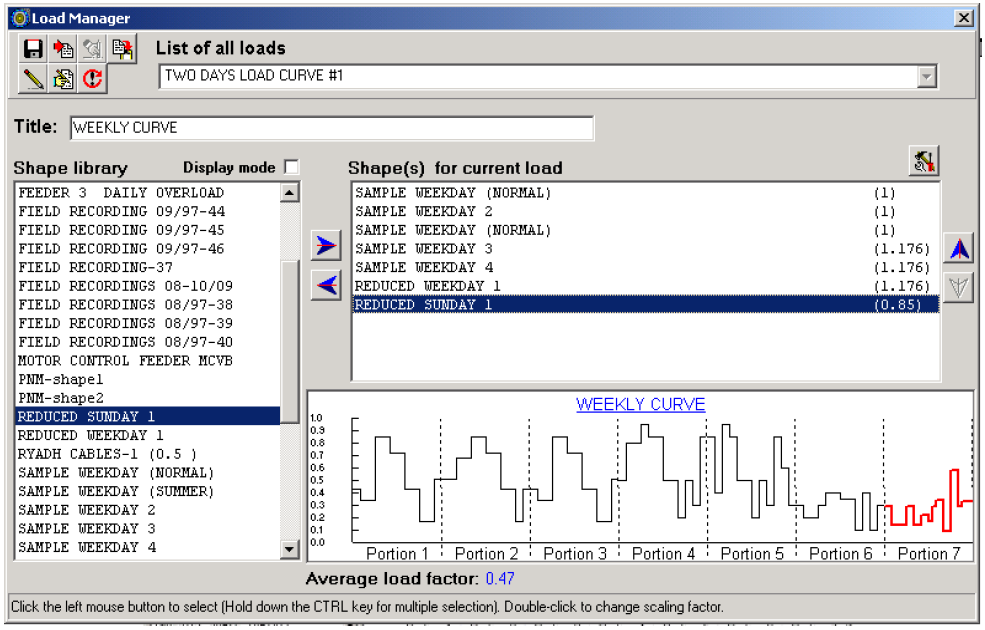Click the import load icon beside Save
Viewport: 985px width, 630px height.
click(x=63, y=49)
